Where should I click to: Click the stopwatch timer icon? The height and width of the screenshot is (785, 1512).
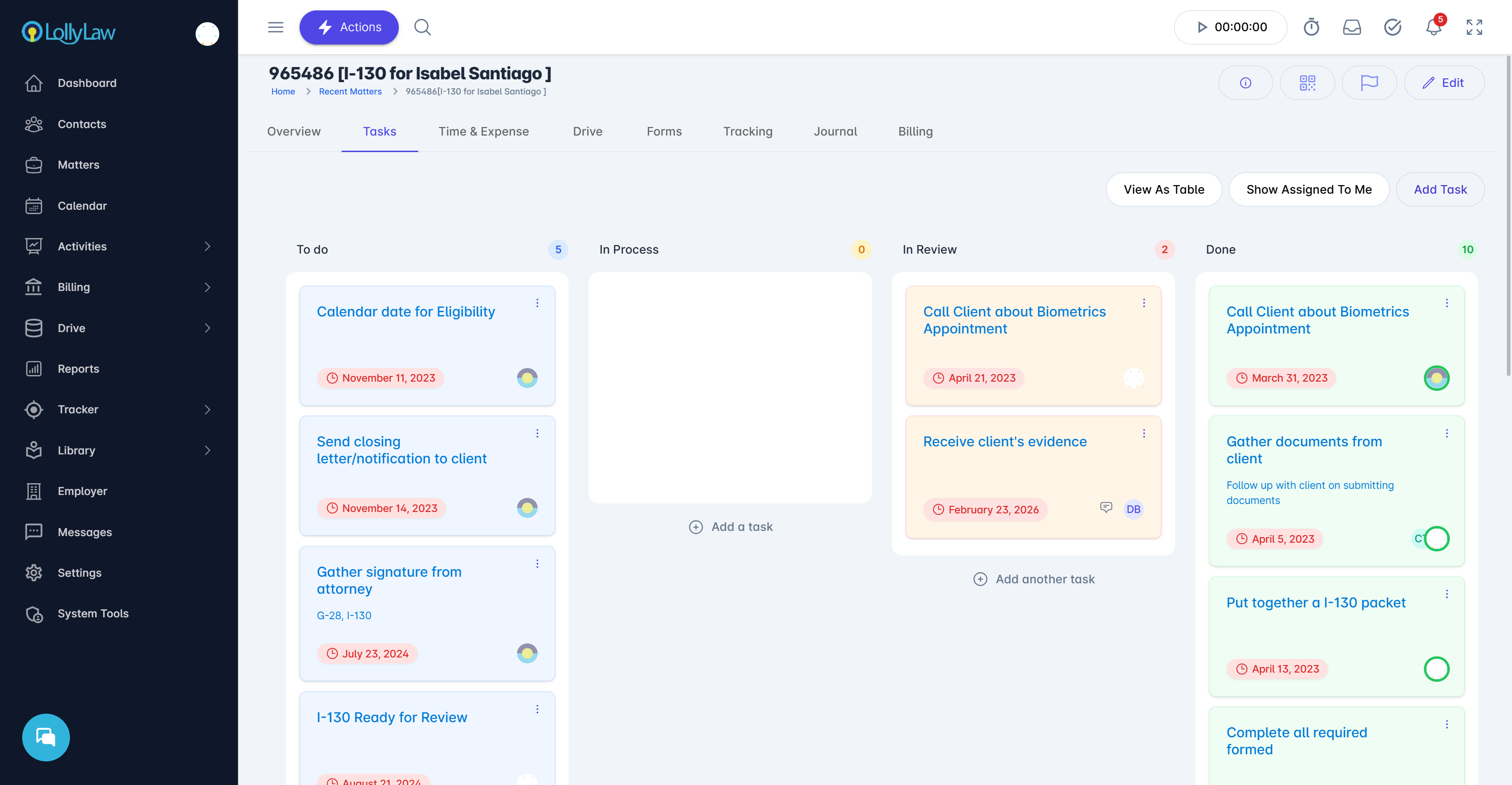[x=1311, y=27]
